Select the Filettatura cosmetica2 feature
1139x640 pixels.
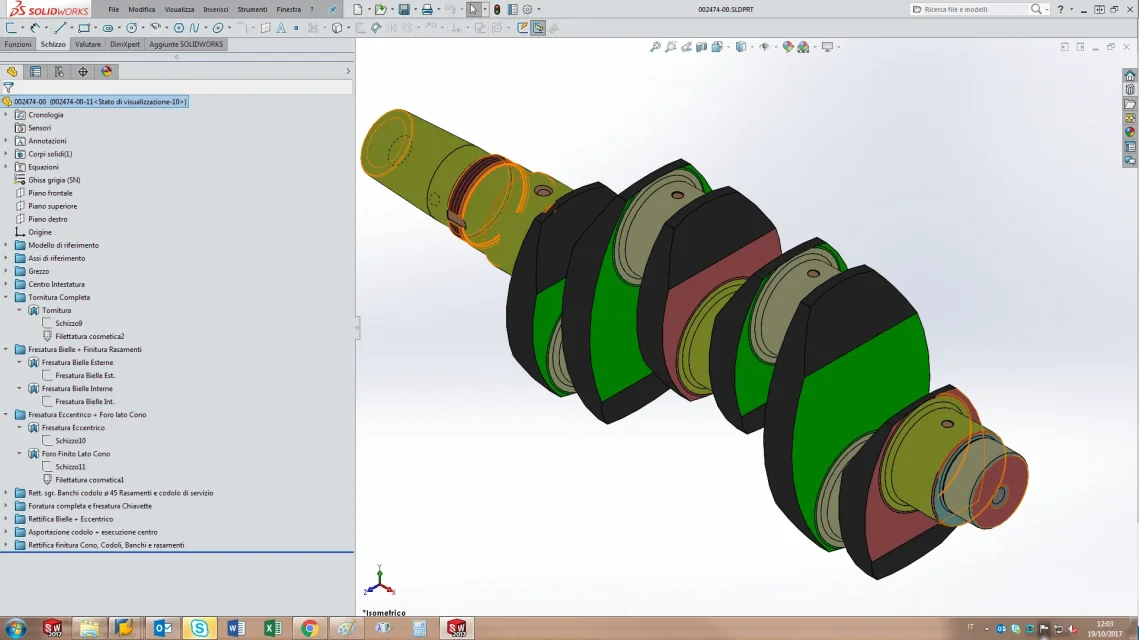click(x=89, y=336)
